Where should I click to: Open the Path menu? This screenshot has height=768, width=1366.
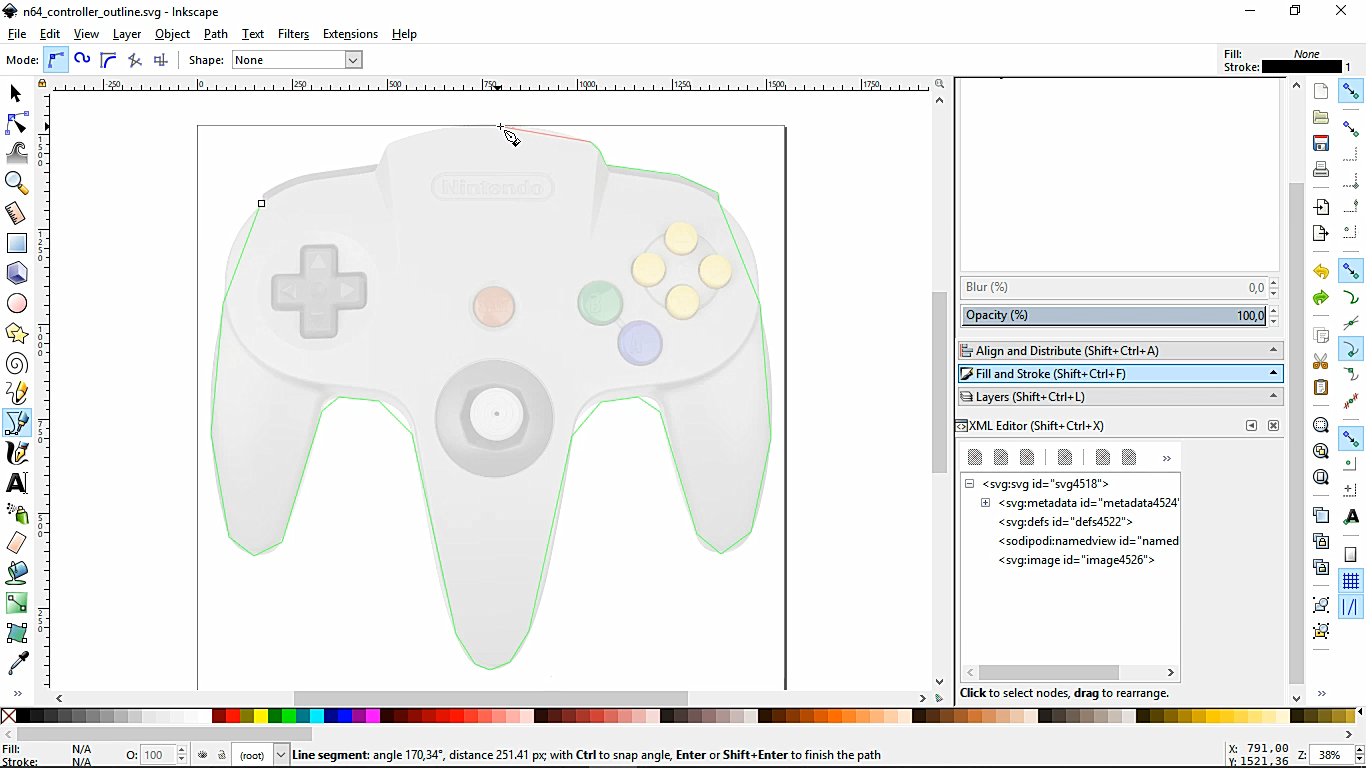pos(215,33)
